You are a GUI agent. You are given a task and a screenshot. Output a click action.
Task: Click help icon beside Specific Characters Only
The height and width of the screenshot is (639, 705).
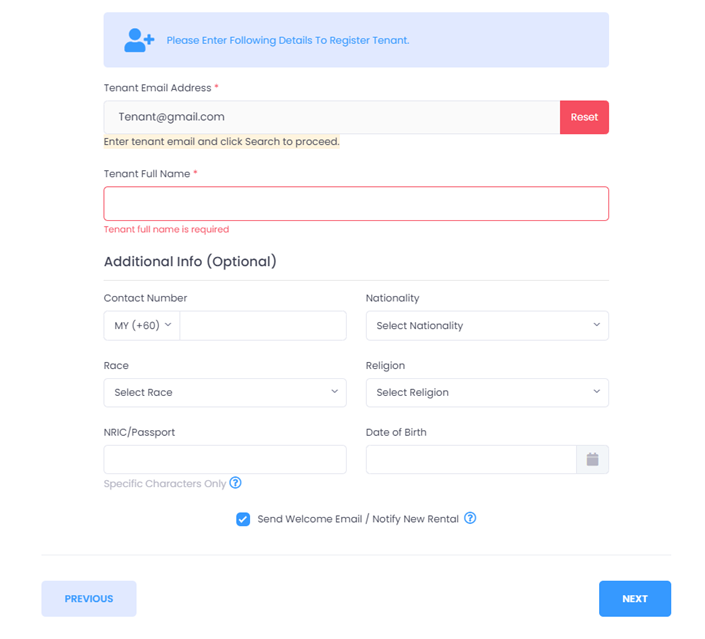[235, 483]
